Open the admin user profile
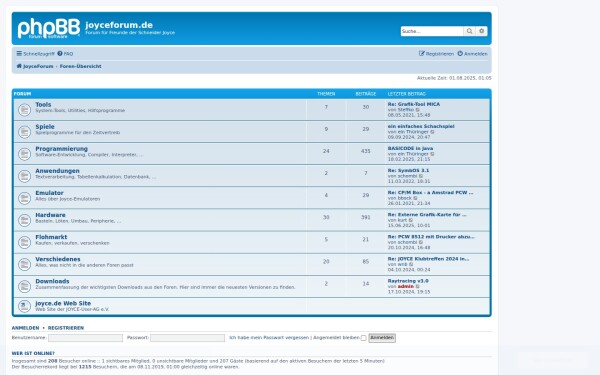 [x=406, y=287]
